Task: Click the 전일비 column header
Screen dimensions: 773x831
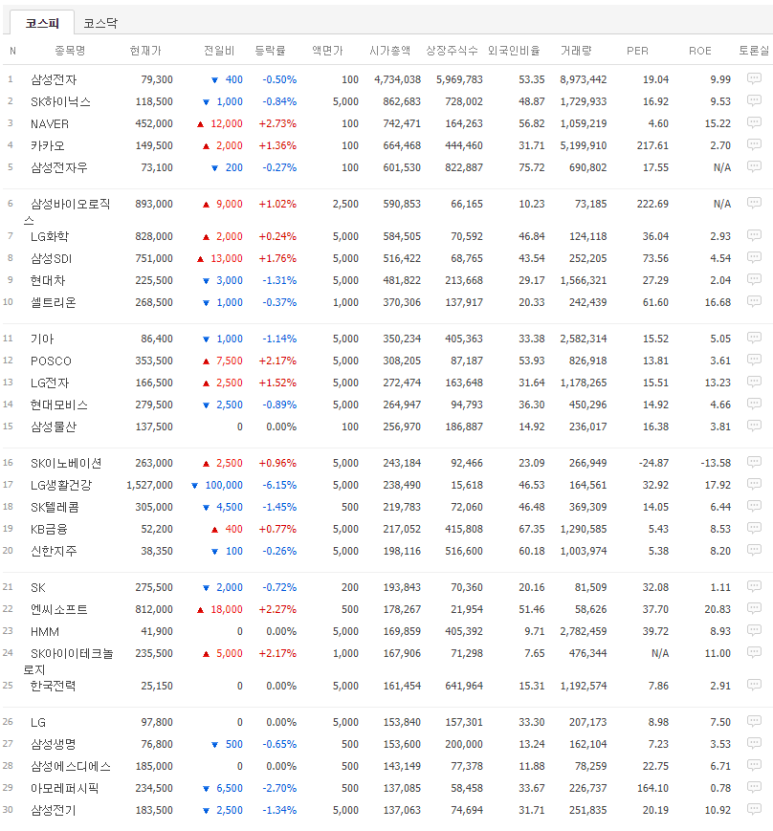Action: 219,50
